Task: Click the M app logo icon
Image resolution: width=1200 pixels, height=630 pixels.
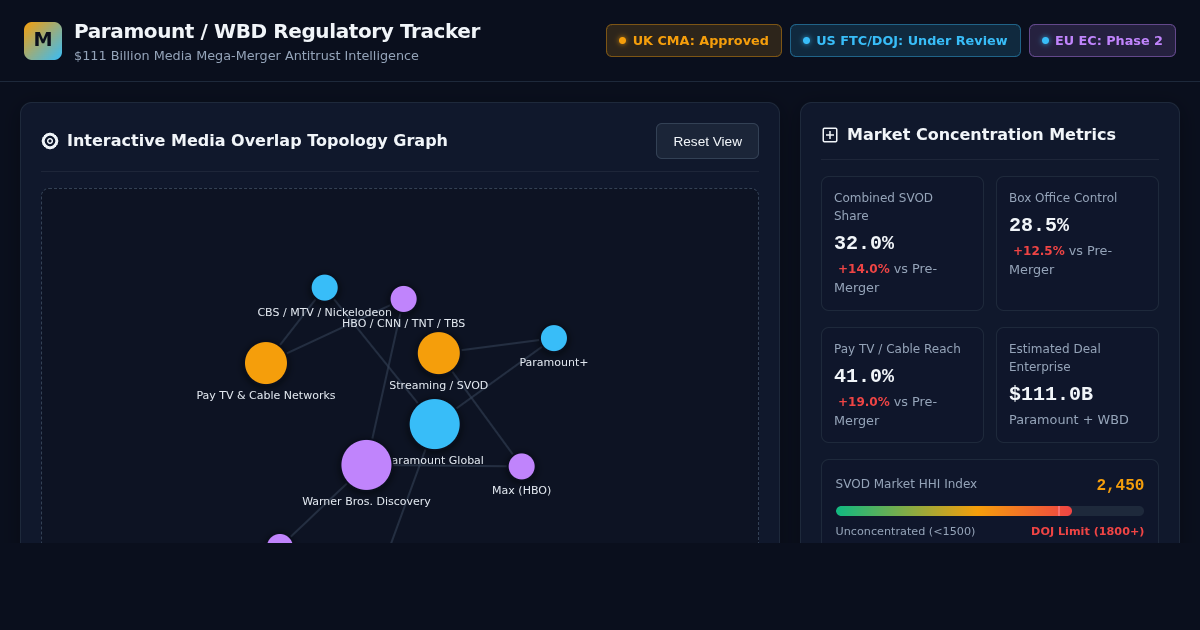Action: (x=43, y=41)
